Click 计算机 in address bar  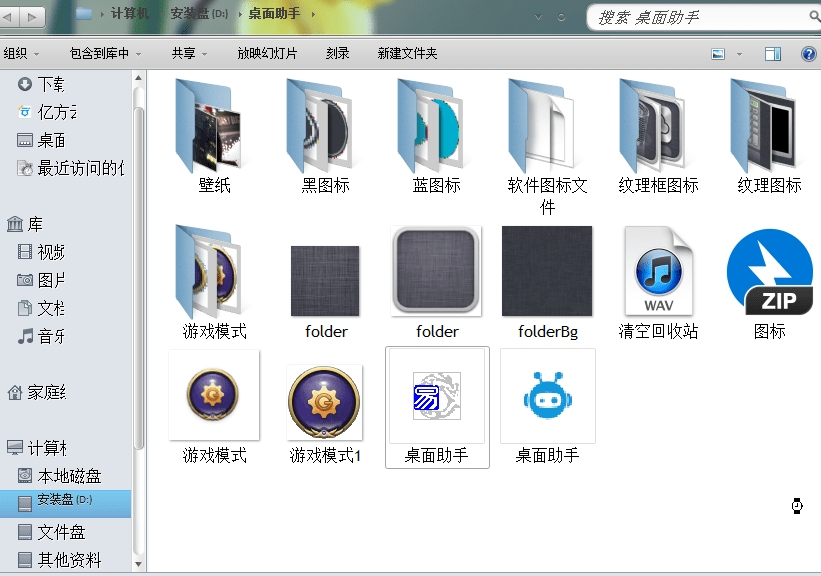coord(129,14)
